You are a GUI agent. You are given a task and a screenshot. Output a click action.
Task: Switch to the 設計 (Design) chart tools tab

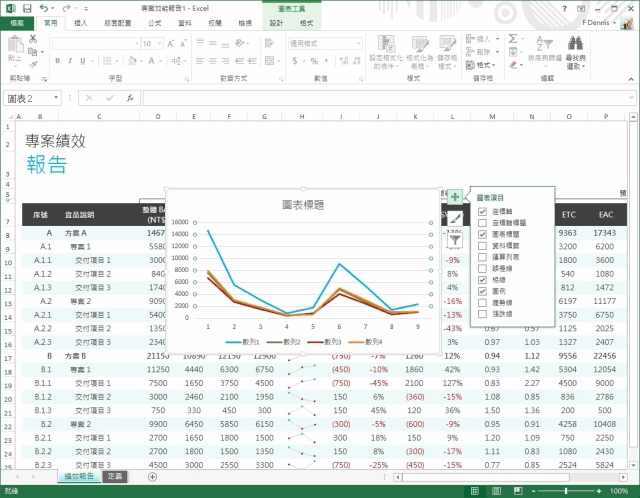pos(276,23)
